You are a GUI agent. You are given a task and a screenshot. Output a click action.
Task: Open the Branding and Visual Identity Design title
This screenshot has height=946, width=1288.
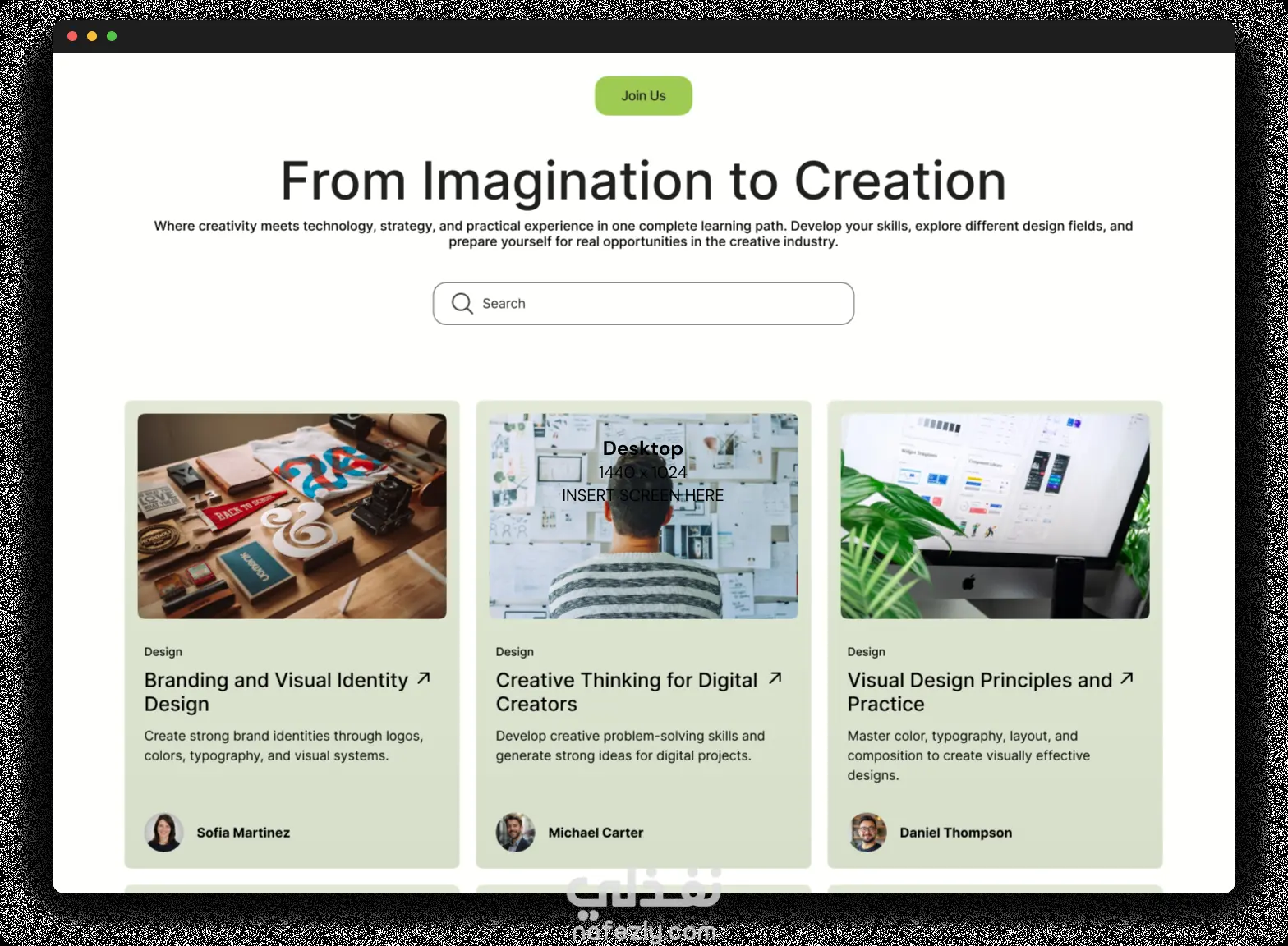tap(276, 692)
